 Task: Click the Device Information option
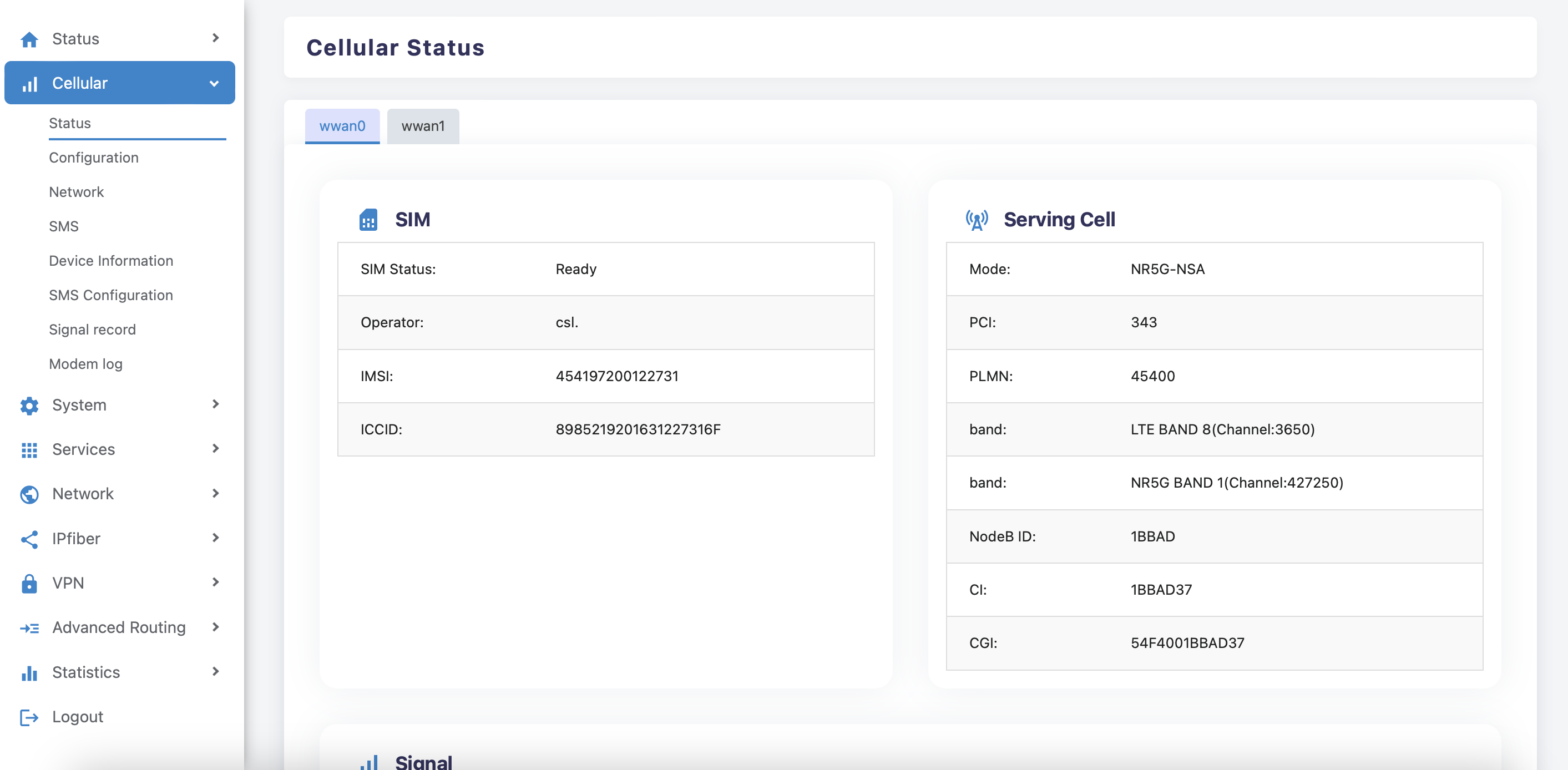point(111,260)
